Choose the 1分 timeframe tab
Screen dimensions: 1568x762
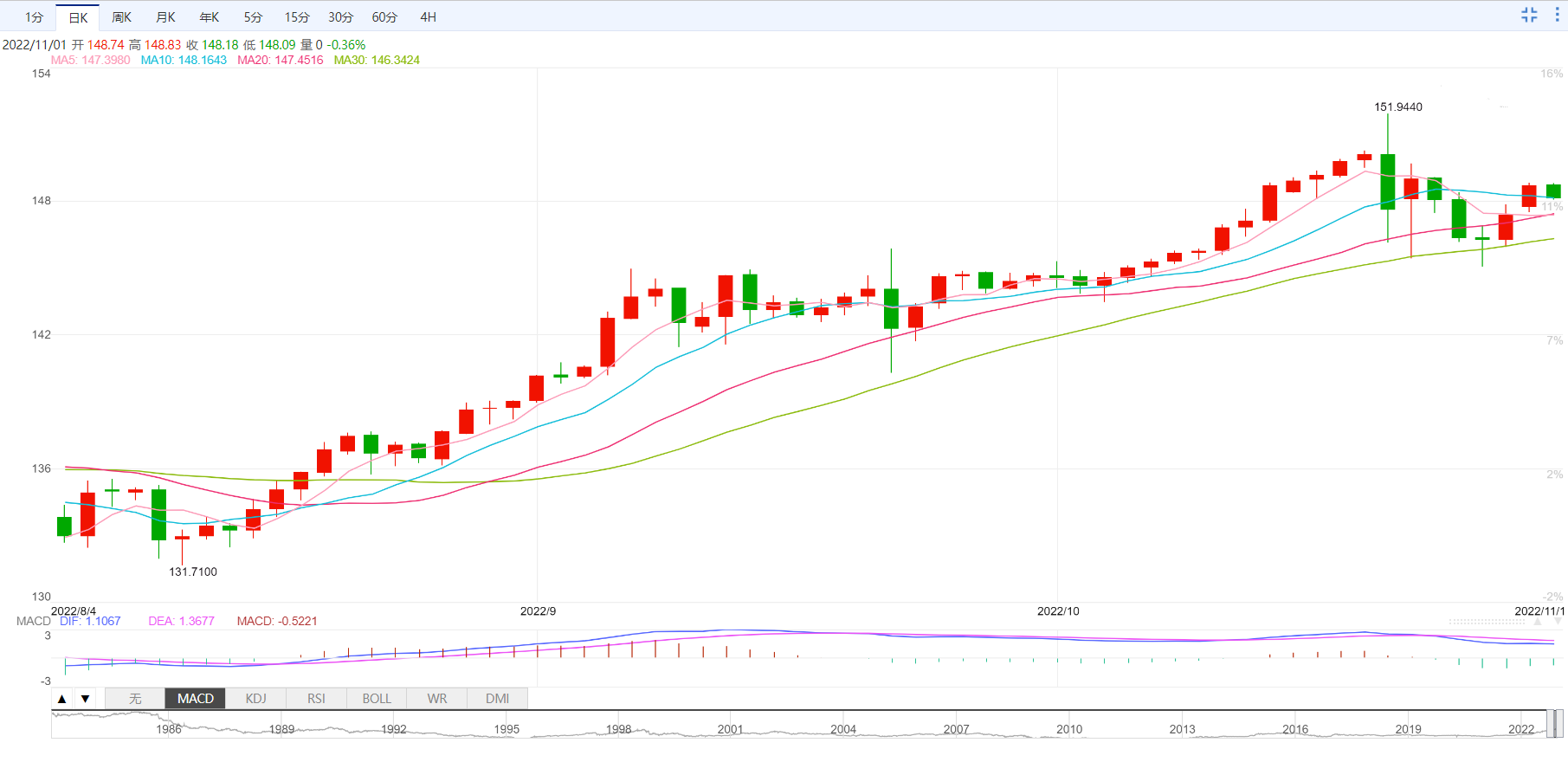point(34,17)
